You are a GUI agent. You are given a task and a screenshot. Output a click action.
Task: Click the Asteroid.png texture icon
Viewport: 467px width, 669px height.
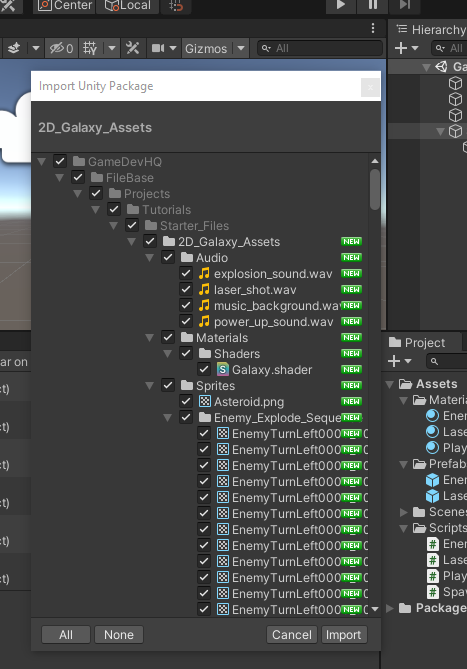(x=205, y=401)
